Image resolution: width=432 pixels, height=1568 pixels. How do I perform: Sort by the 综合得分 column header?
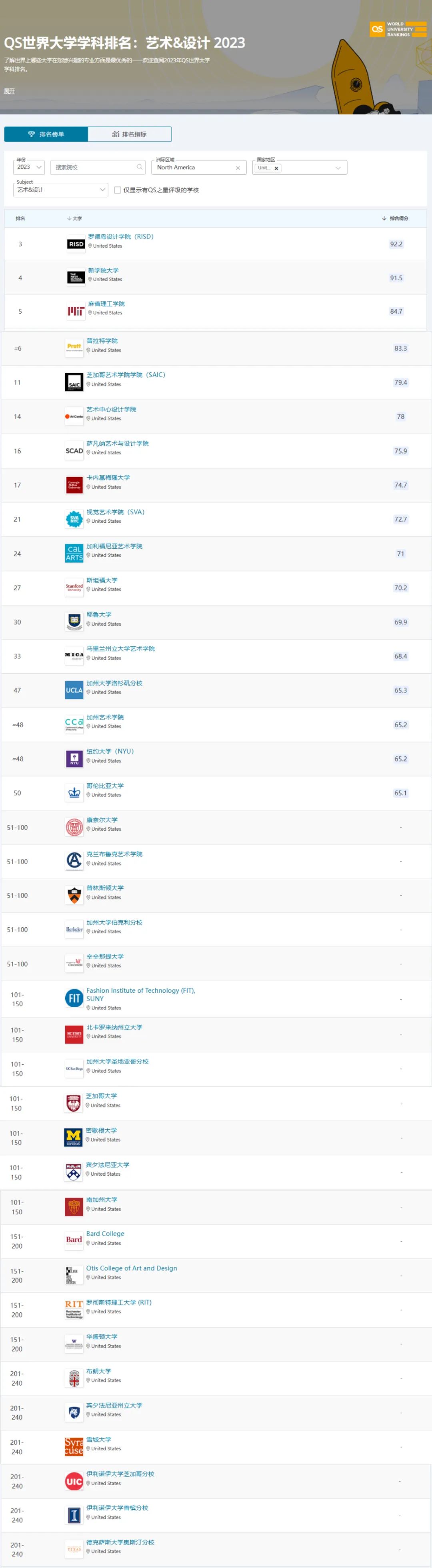(398, 218)
